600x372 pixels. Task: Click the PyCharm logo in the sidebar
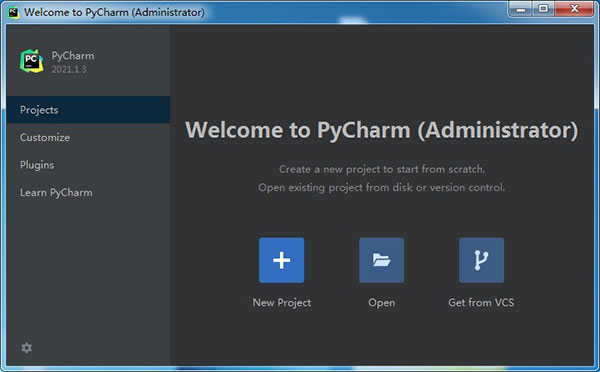click(31, 61)
